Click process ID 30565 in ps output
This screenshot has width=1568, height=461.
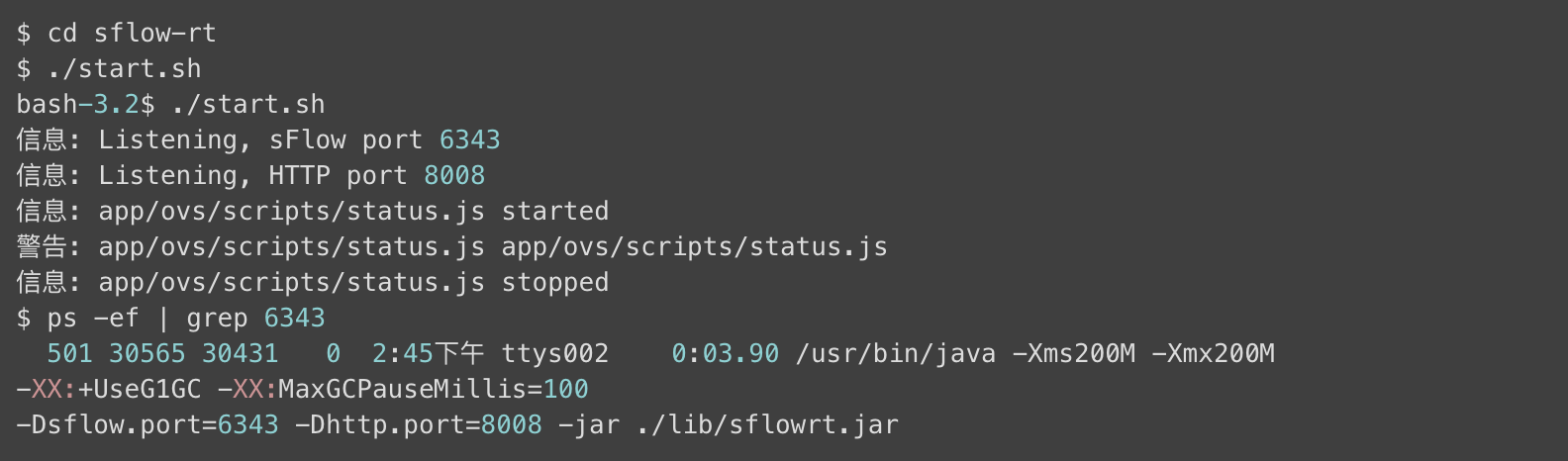click(147, 353)
